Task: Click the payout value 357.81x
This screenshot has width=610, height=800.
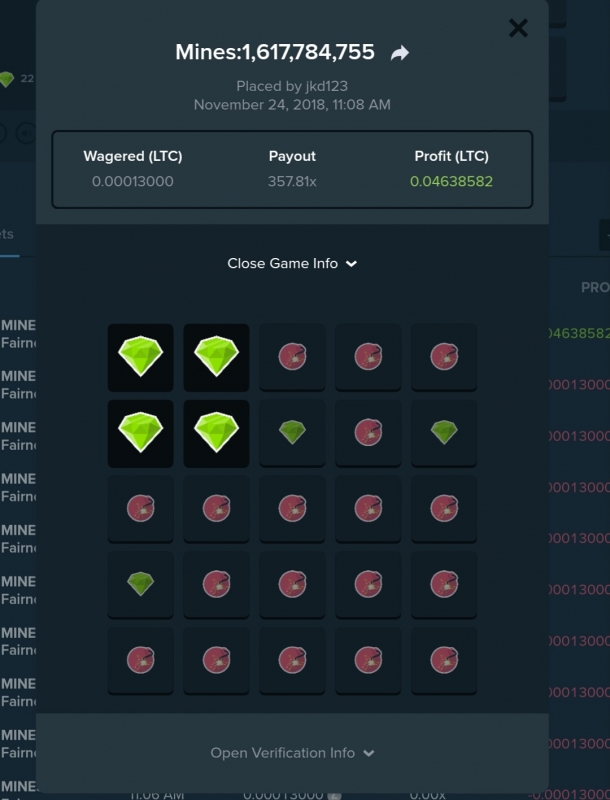Action: click(292, 181)
